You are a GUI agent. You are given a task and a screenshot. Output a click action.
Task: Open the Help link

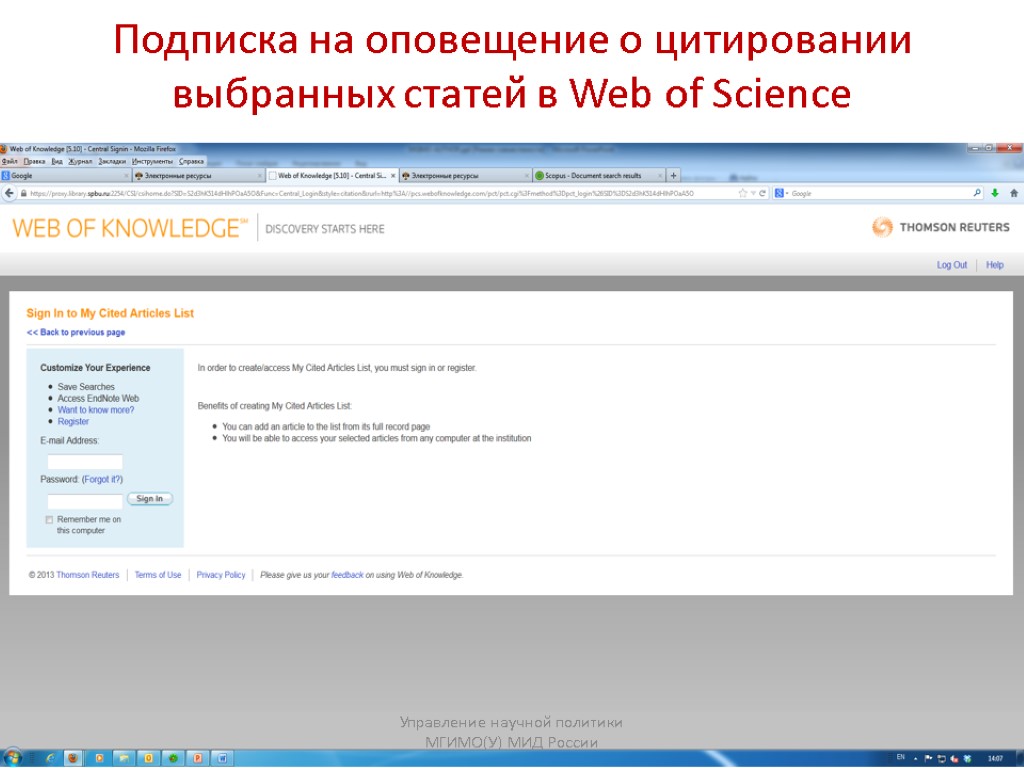click(x=995, y=265)
